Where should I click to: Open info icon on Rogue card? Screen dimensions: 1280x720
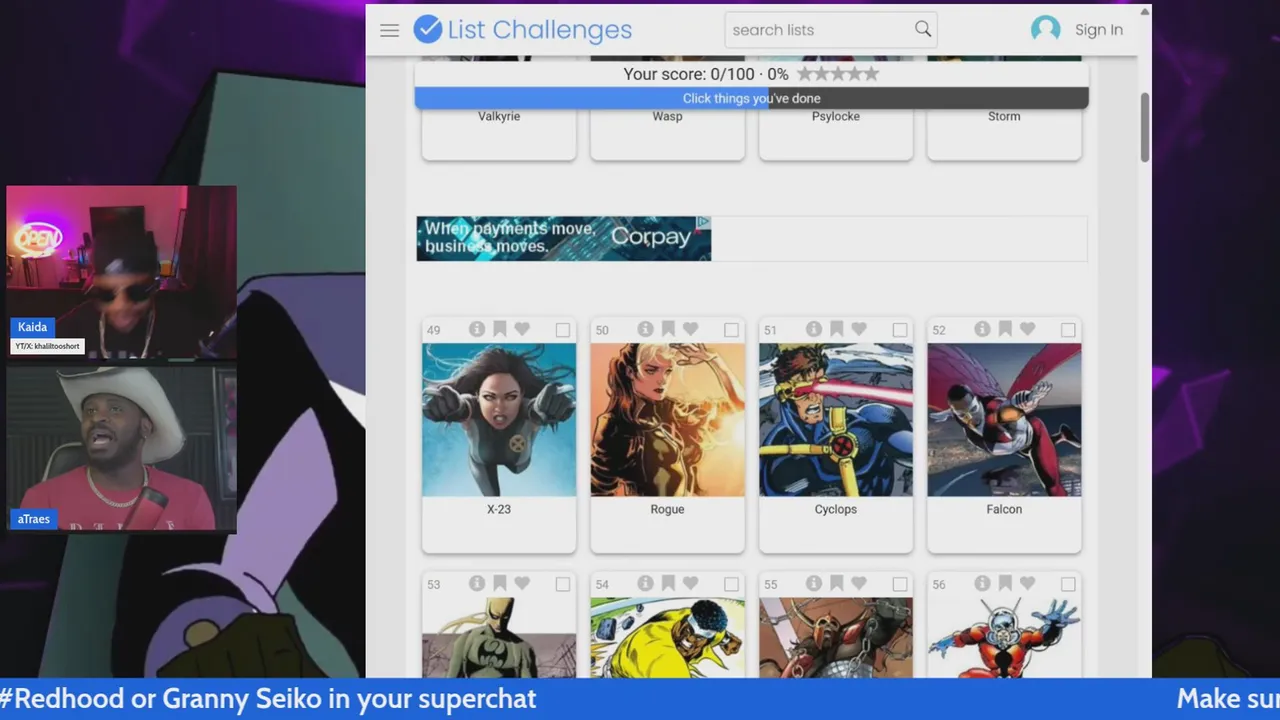(x=646, y=329)
